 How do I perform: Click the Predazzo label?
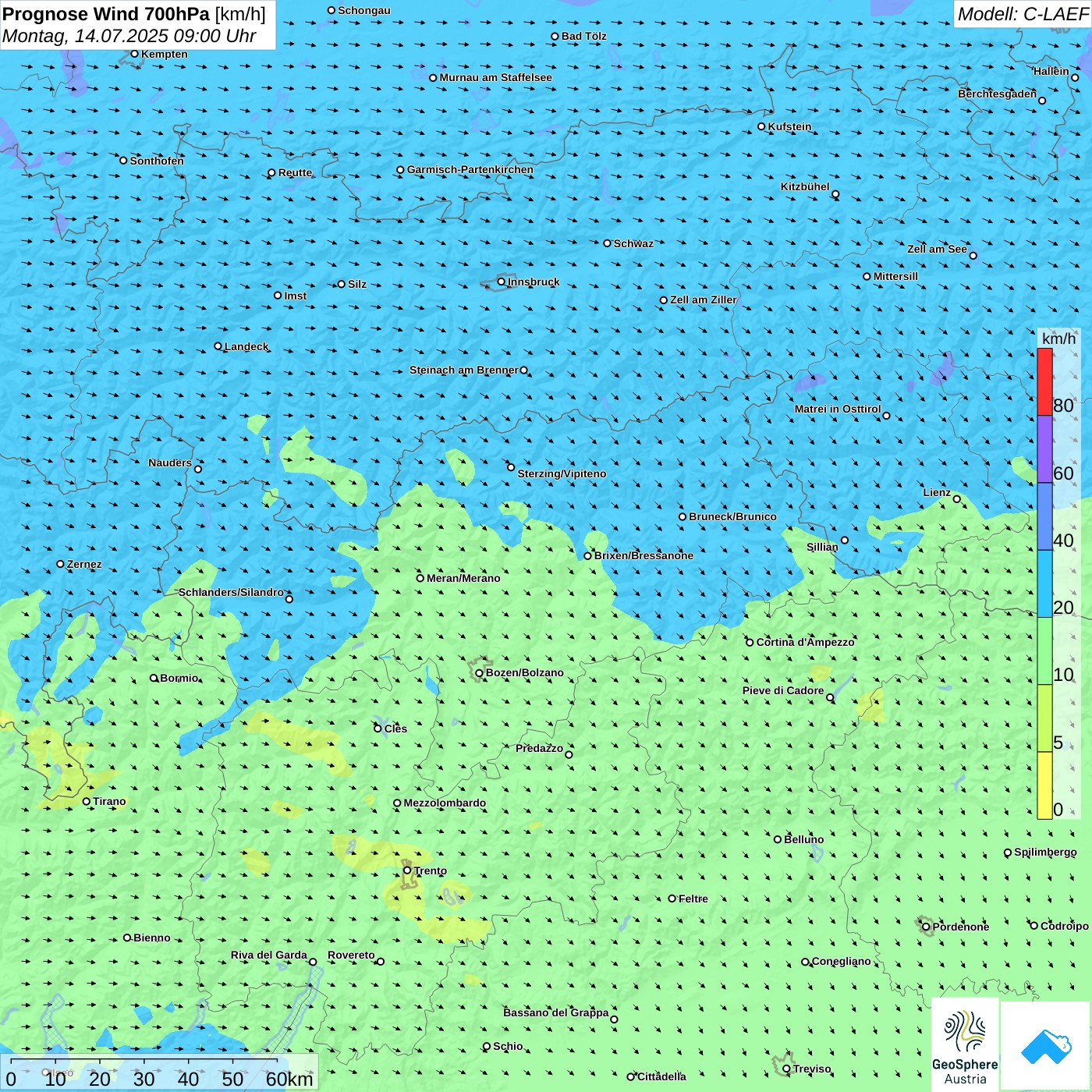pyautogui.click(x=539, y=748)
